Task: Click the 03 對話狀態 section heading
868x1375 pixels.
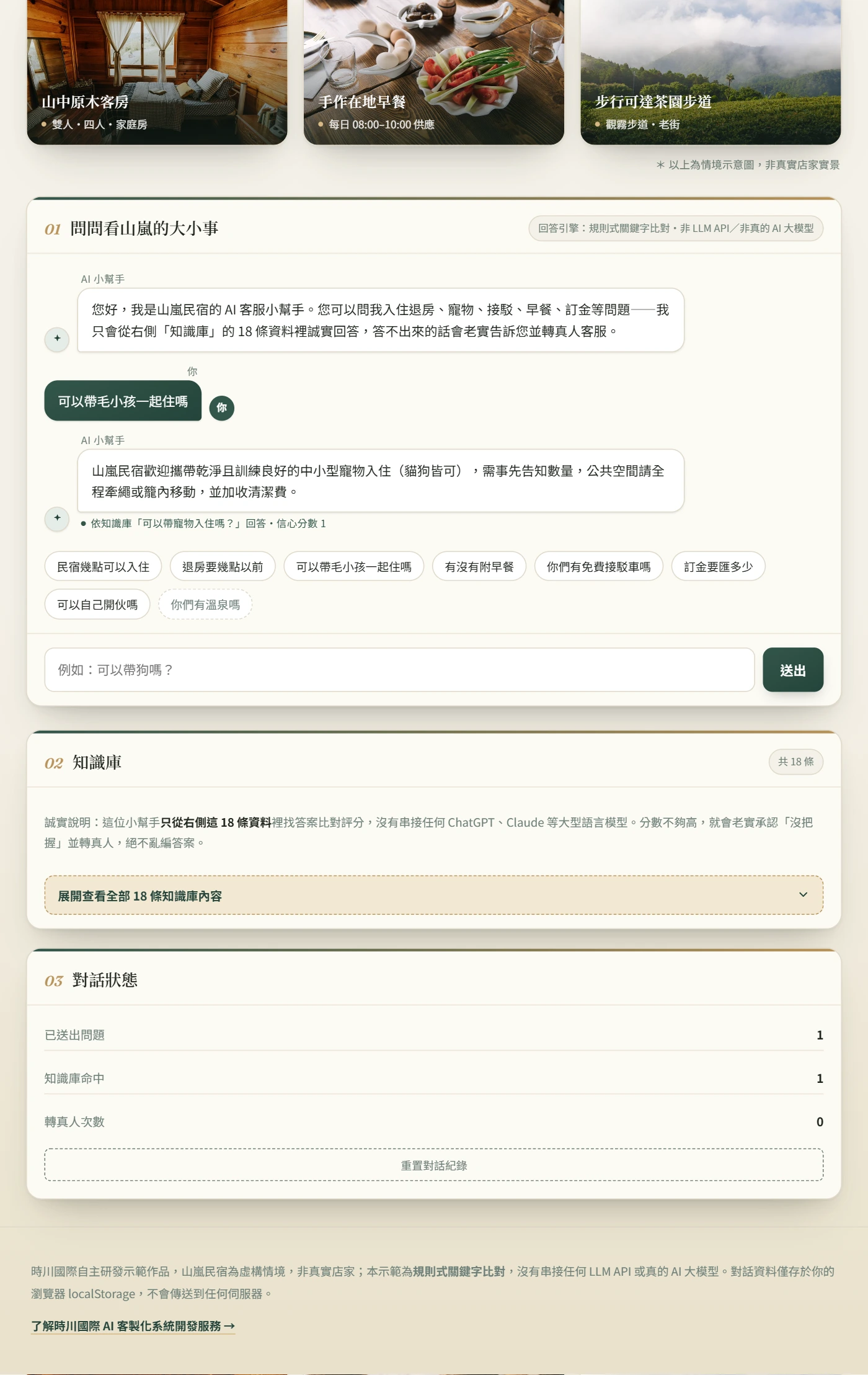Action: (91, 980)
